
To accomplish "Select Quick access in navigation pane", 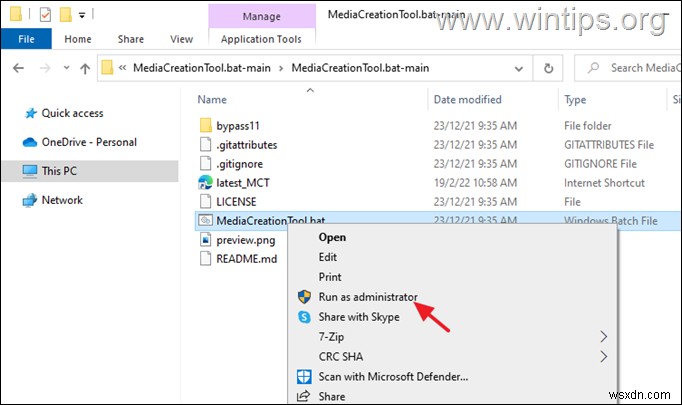I will point(72,113).
